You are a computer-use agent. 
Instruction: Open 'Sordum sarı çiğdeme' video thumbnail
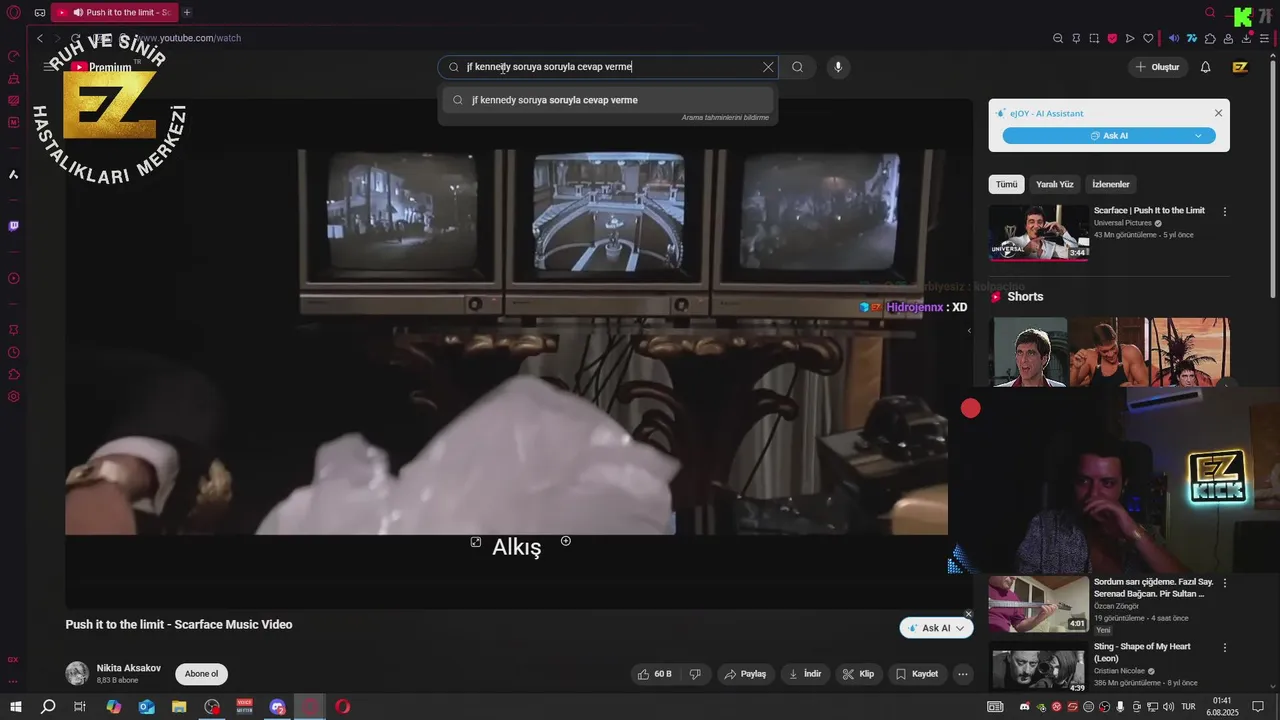[x=1039, y=603]
